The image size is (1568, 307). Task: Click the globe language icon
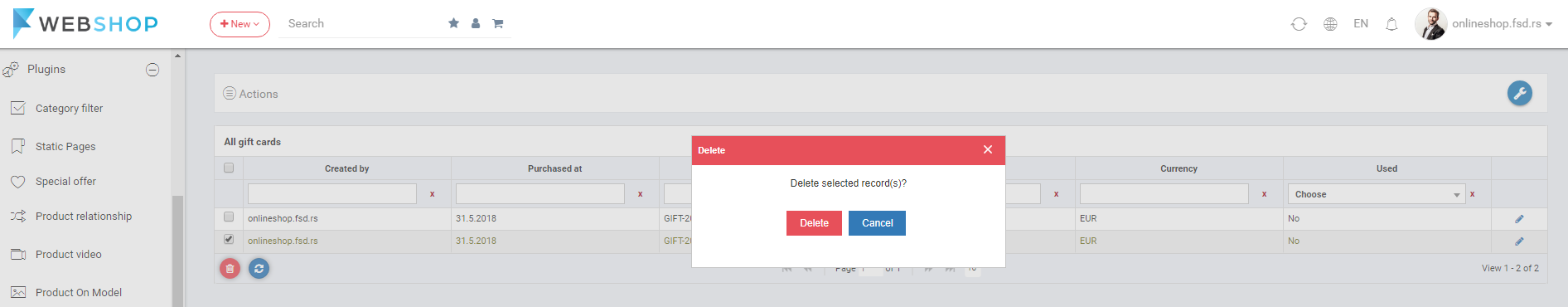pos(1330,24)
